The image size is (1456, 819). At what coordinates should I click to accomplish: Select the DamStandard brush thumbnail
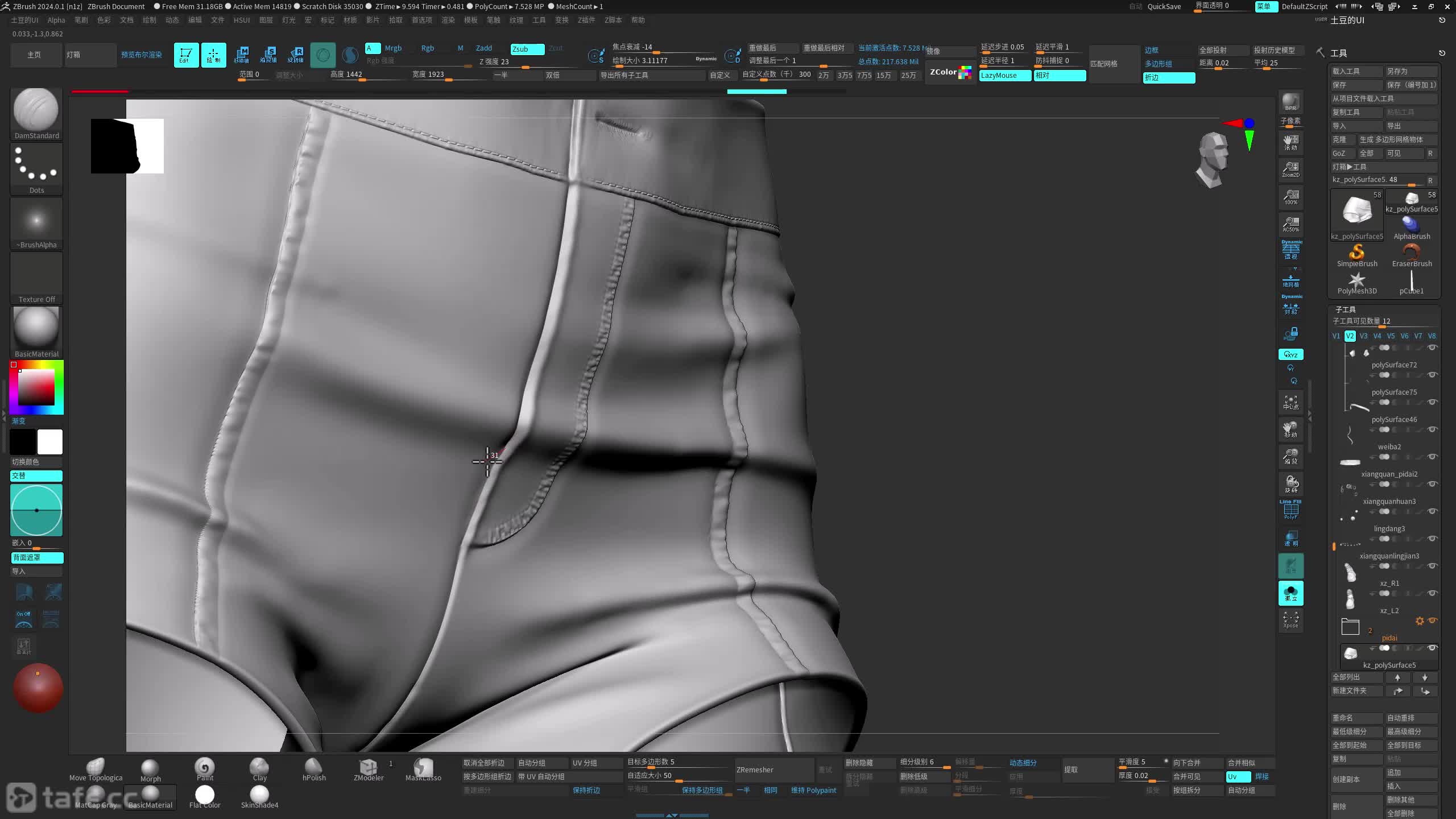(36, 114)
